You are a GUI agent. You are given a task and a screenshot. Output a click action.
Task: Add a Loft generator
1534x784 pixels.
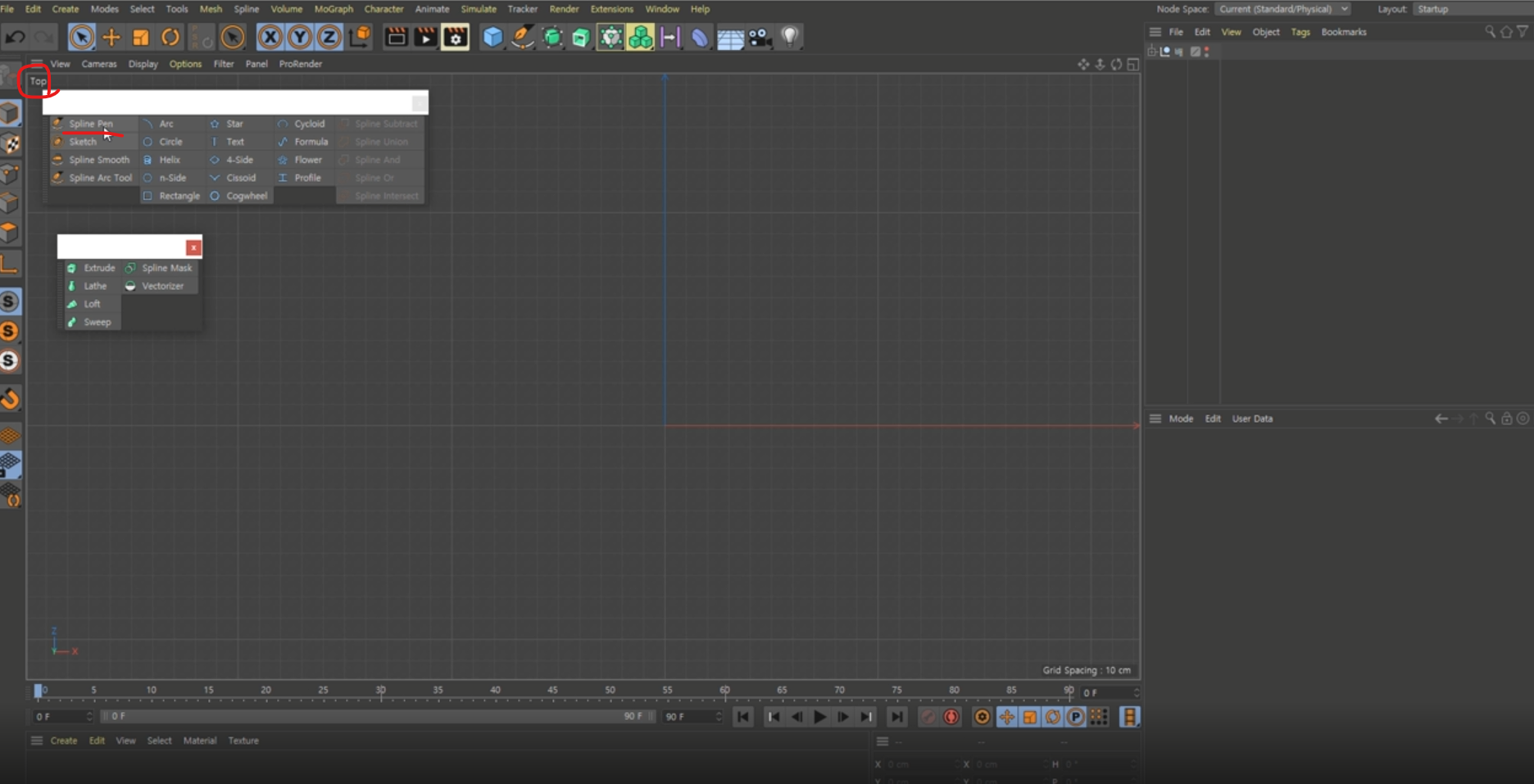coord(92,304)
